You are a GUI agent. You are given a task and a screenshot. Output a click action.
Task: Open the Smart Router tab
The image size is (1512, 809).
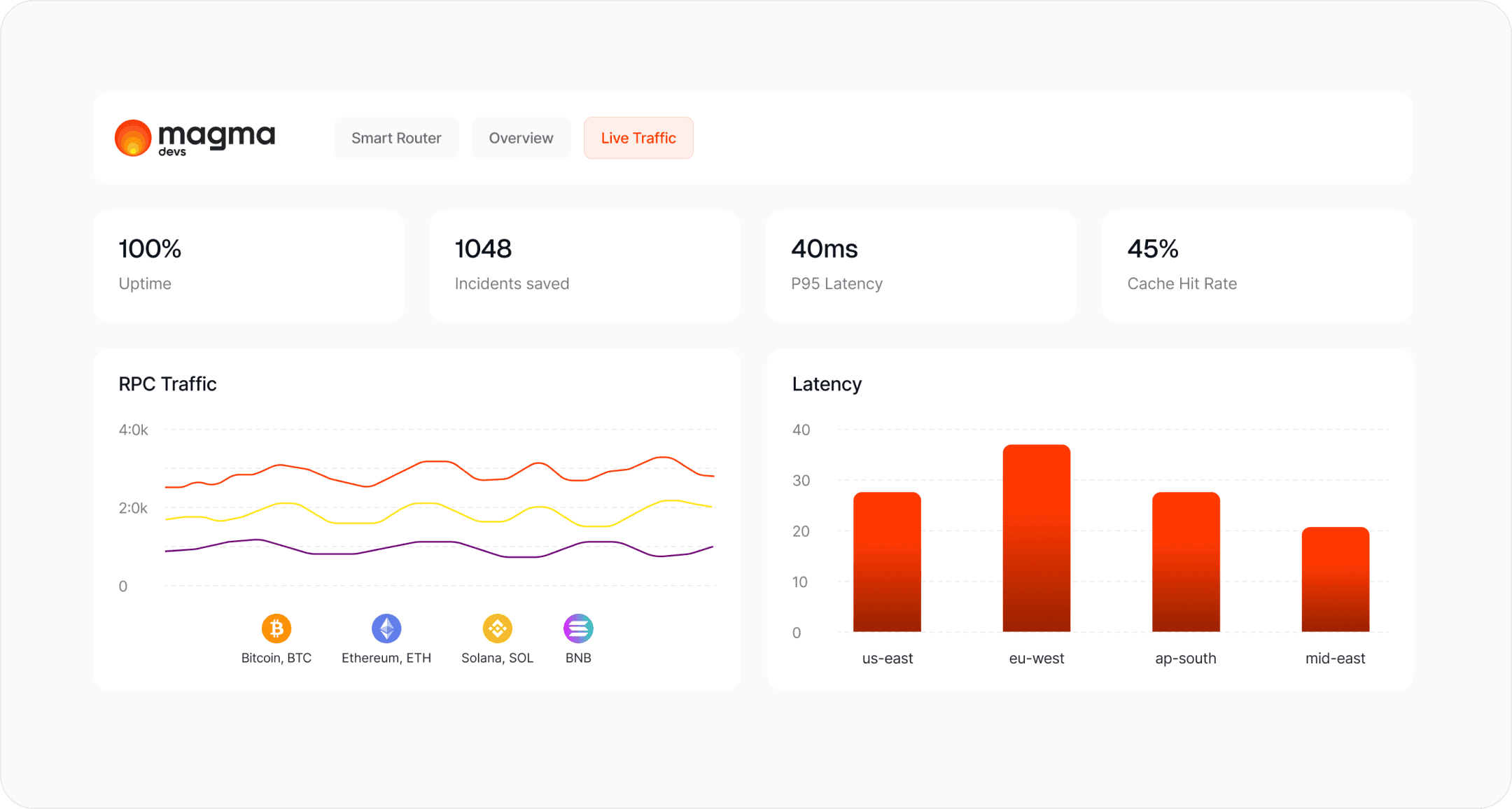coord(396,138)
